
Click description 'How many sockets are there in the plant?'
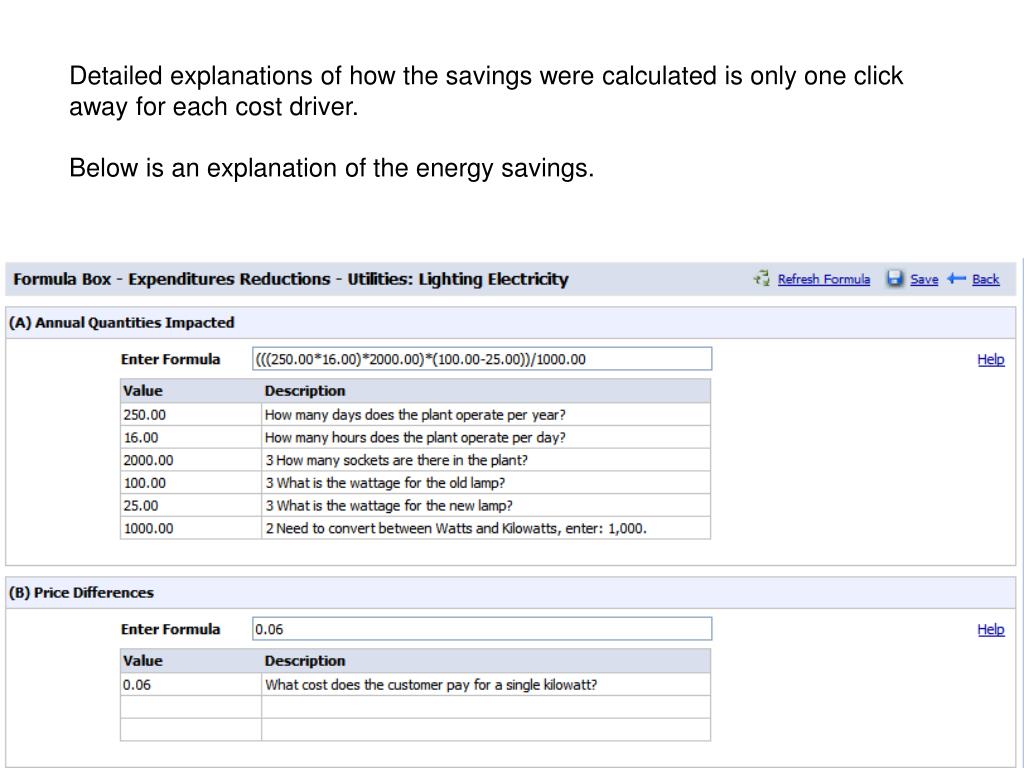[402, 460]
